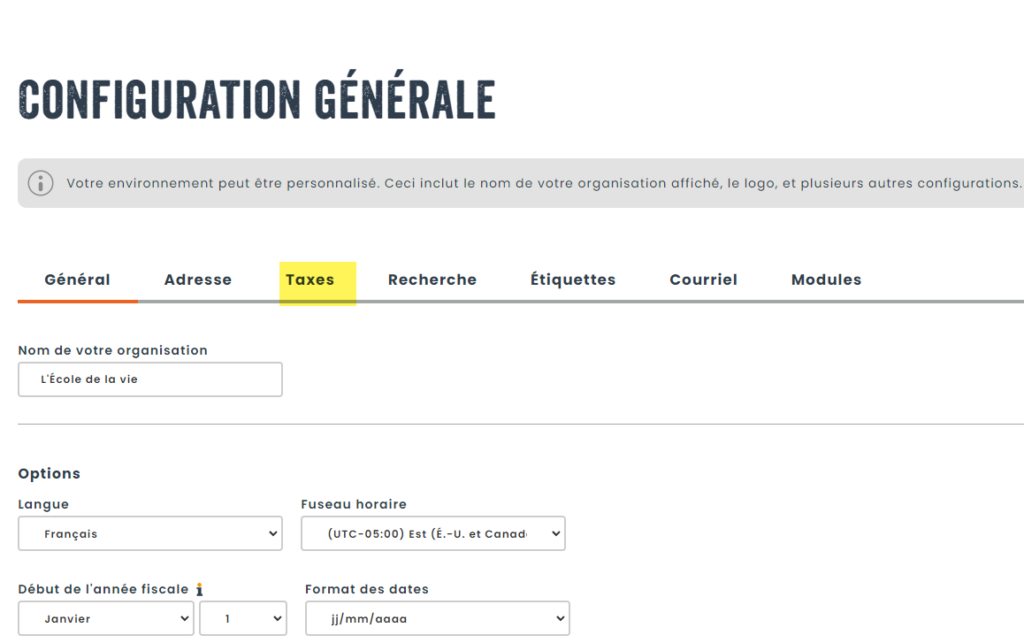
Task: Select the highlighted Taxes tab
Action: pos(310,280)
